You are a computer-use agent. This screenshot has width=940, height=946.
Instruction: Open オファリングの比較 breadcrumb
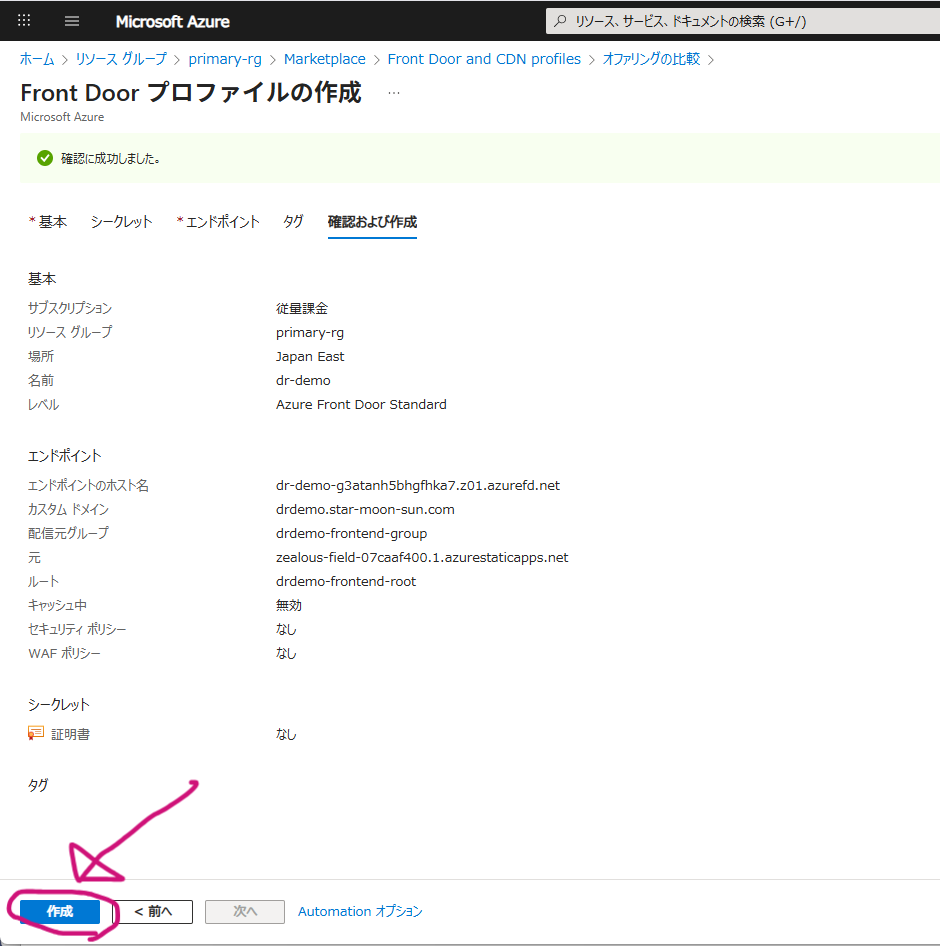click(x=651, y=59)
